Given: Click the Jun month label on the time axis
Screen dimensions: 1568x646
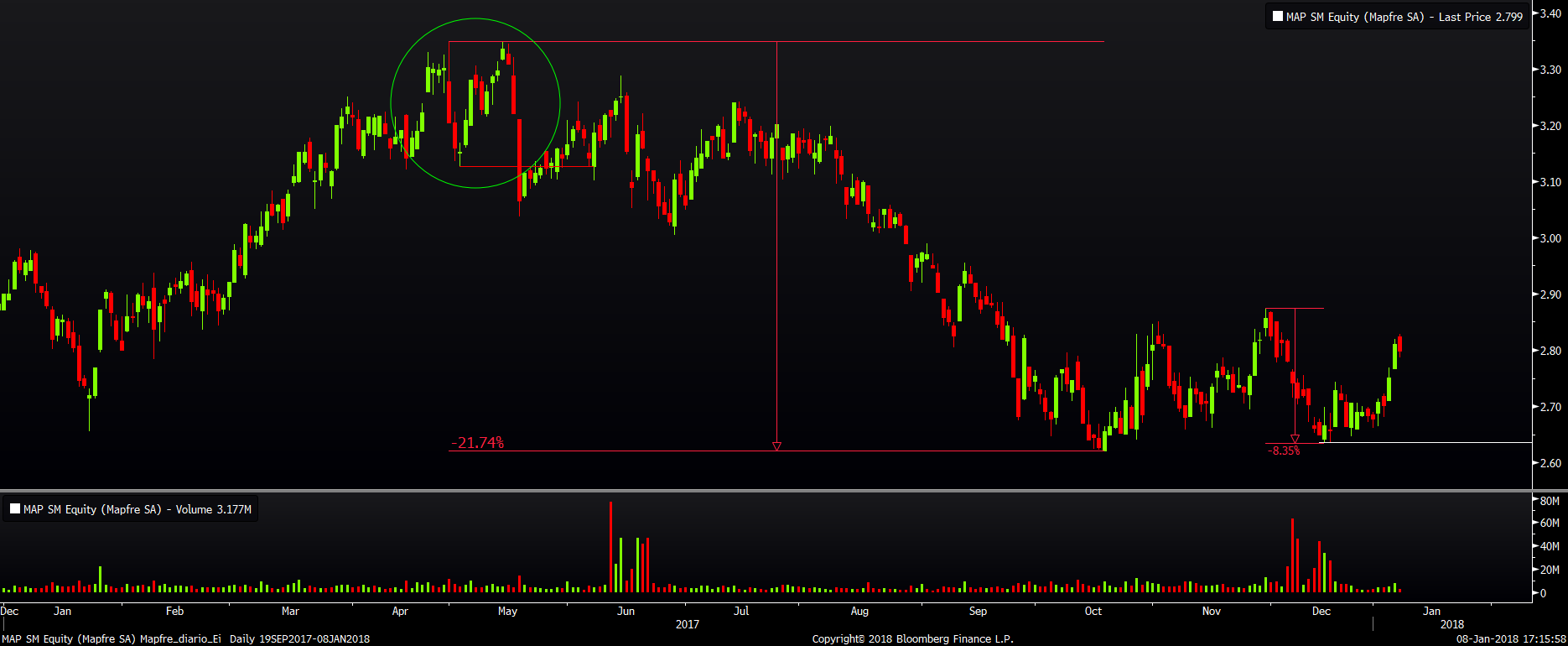Looking at the screenshot, I should tap(626, 611).
